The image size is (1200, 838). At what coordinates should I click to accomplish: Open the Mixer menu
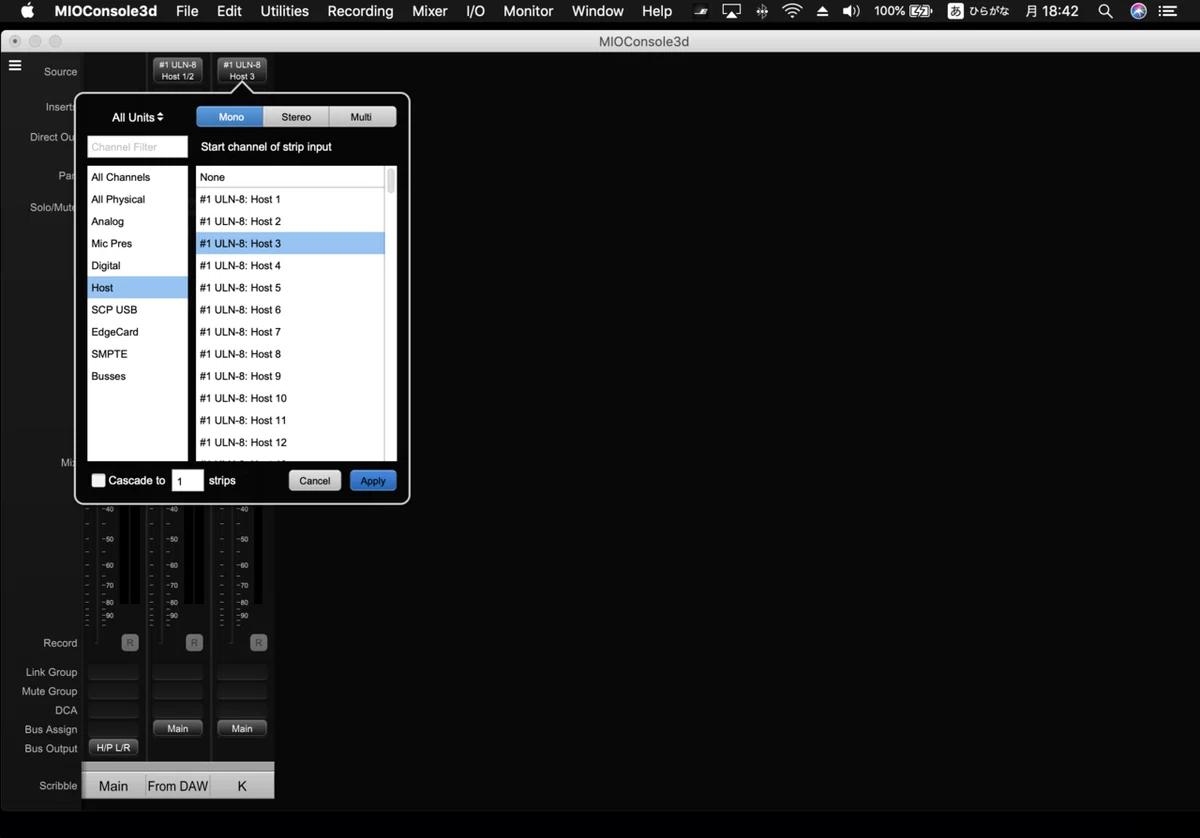(x=430, y=11)
